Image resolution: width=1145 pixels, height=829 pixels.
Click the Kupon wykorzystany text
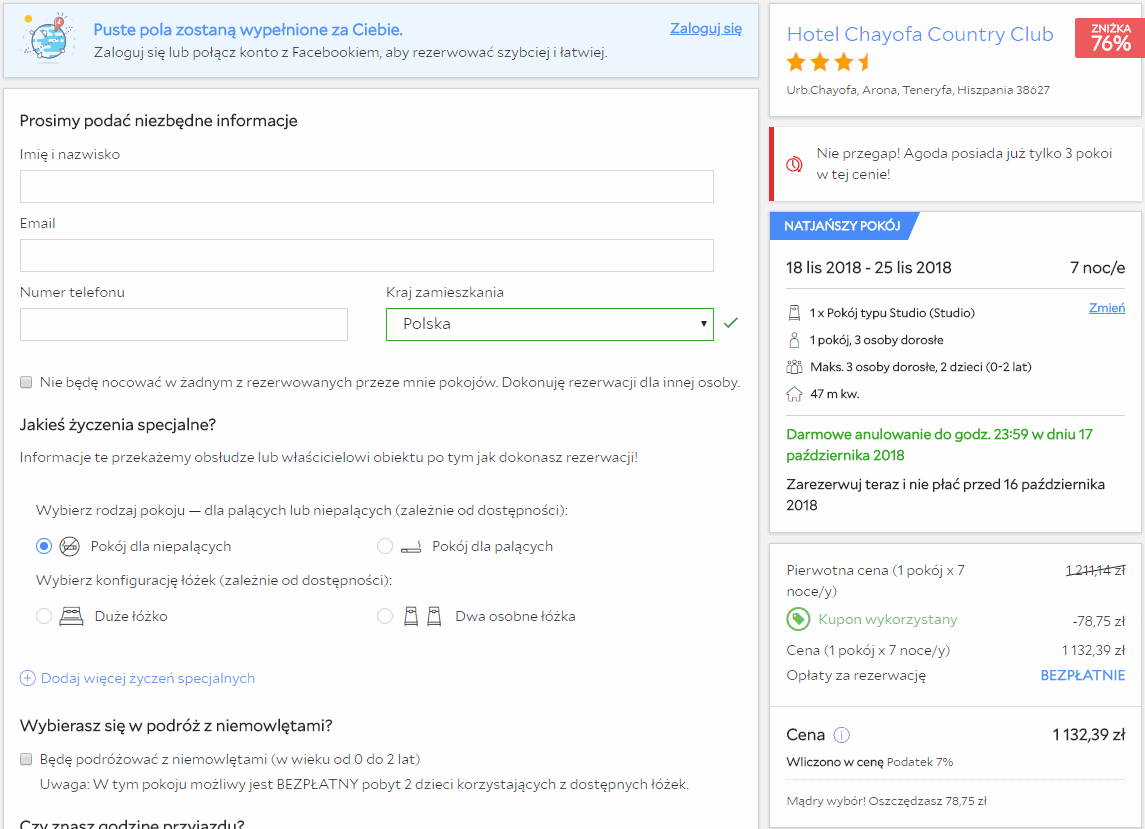click(x=888, y=619)
